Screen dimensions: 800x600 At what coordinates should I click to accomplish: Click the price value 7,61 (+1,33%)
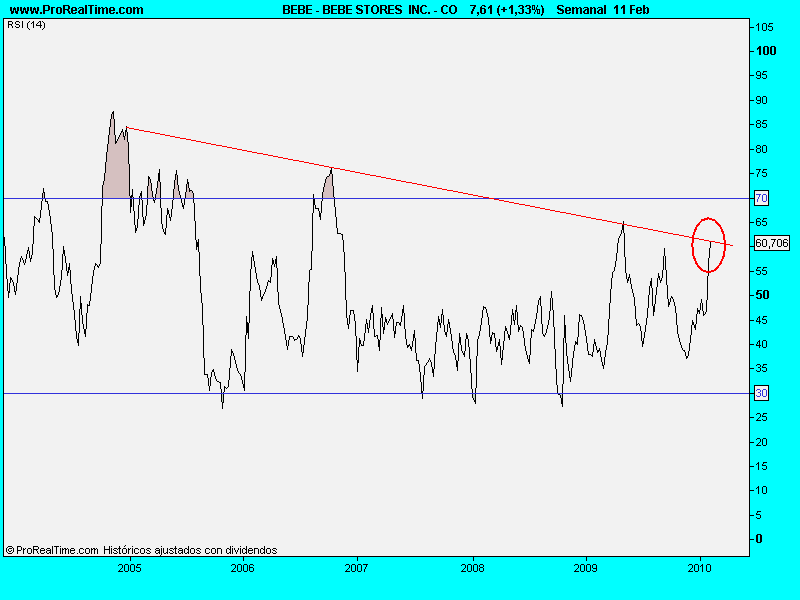click(507, 9)
